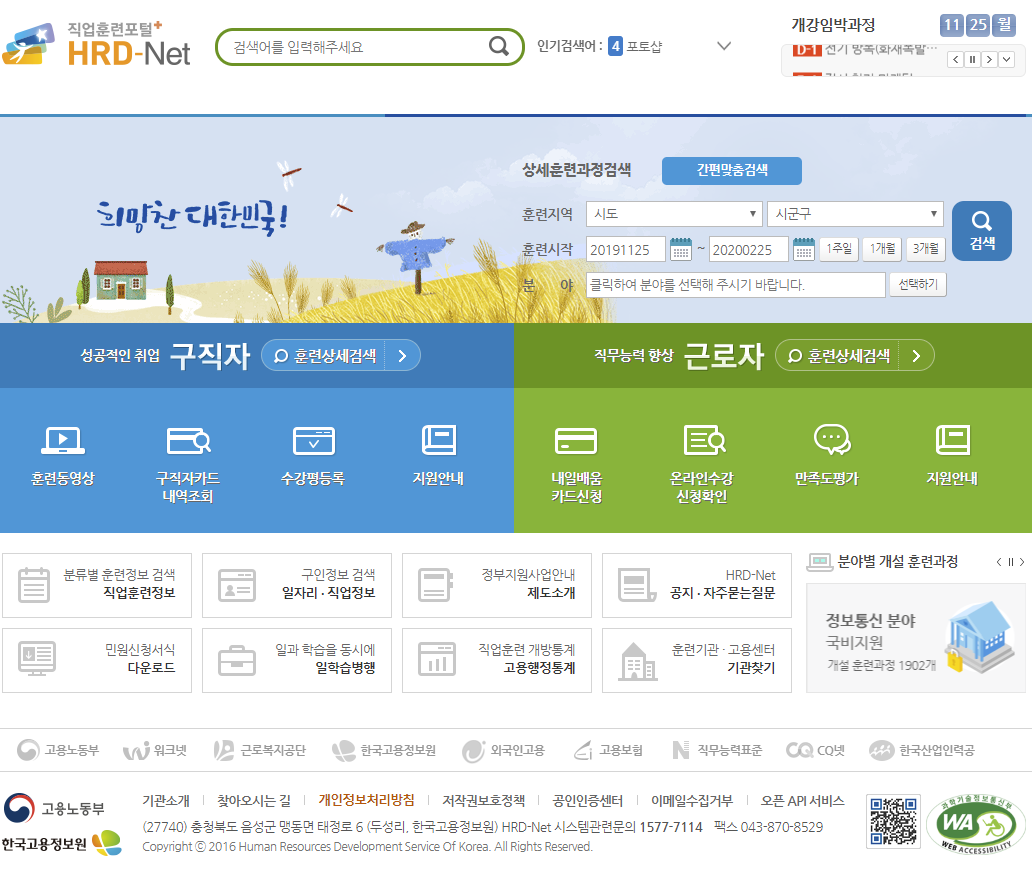
Task: Visit 고용노동부 related site link
Action: (x=58, y=750)
